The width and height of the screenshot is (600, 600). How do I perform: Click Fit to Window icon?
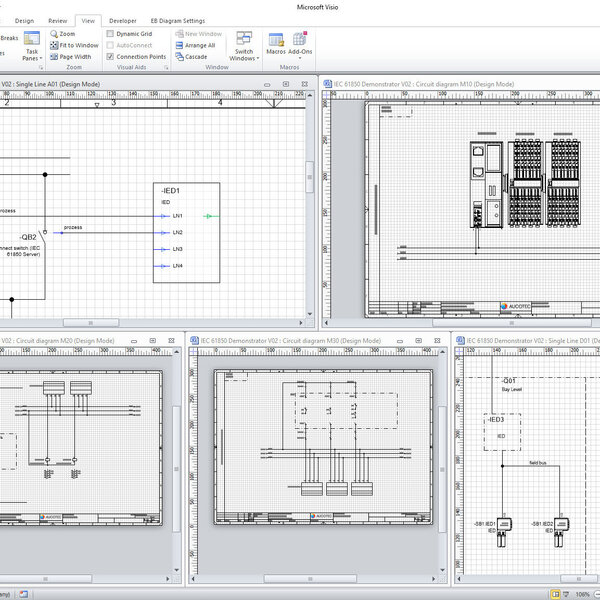pyautogui.click(x=54, y=45)
